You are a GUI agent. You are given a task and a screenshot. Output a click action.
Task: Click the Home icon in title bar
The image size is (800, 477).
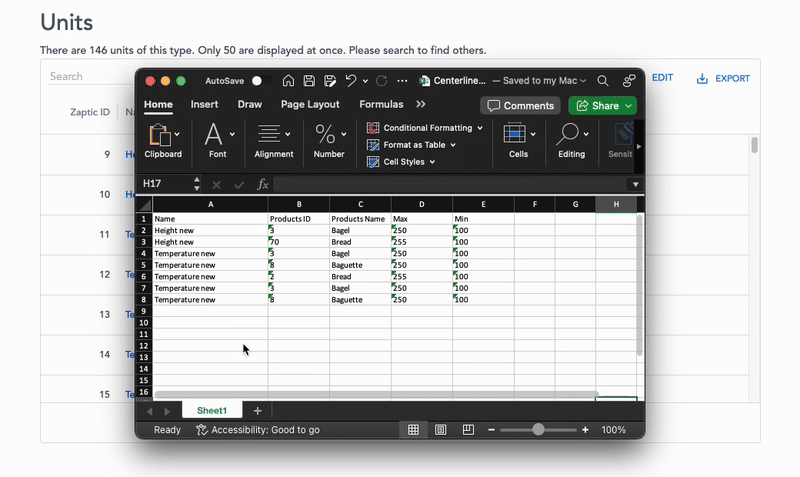(288, 81)
